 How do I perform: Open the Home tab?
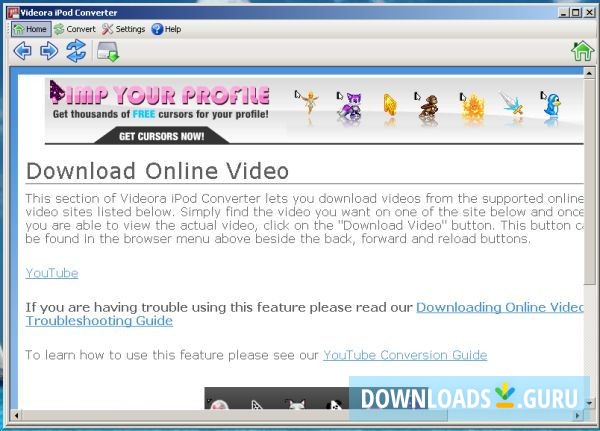tap(31, 29)
